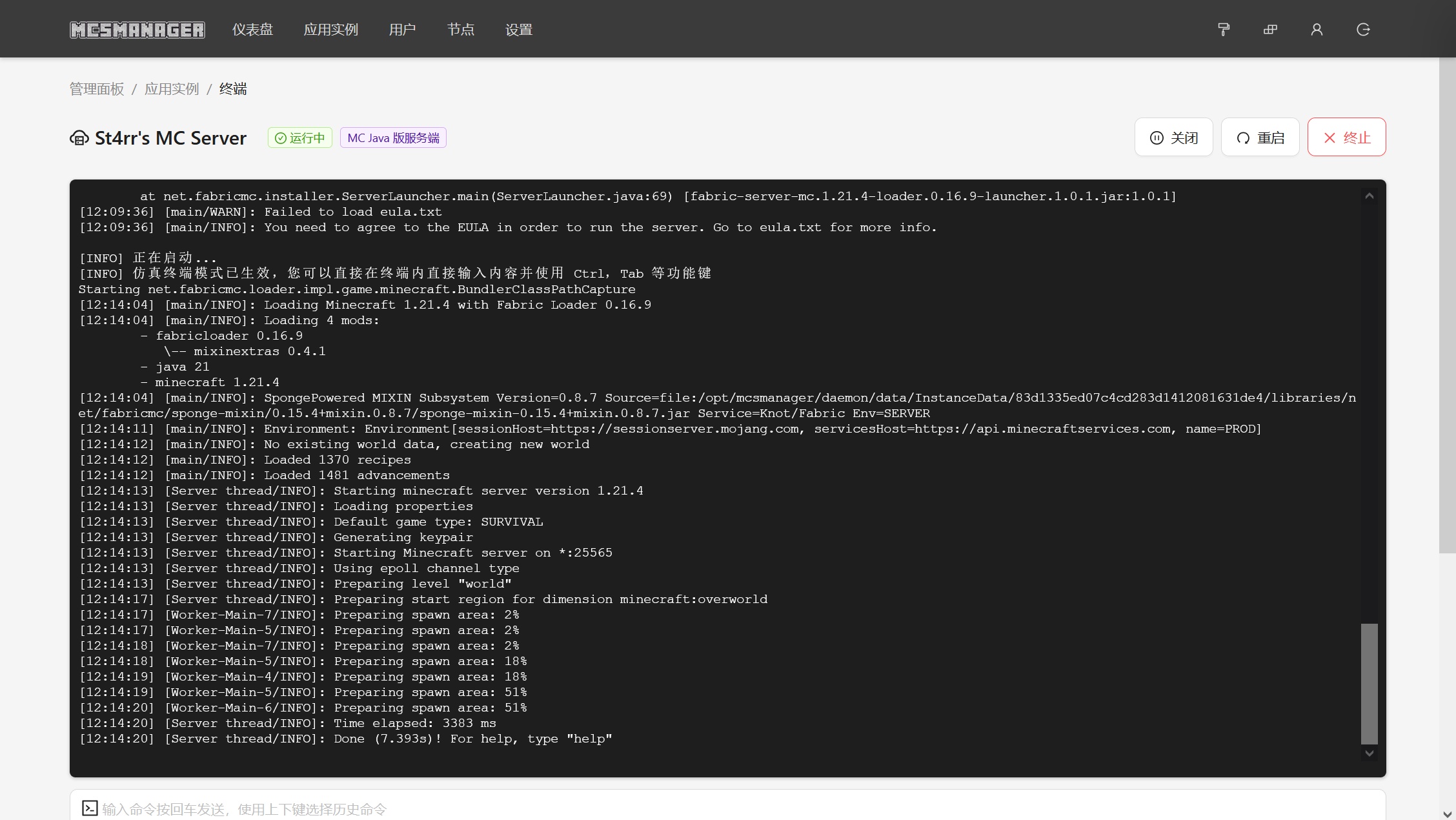The width and height of the screenshot is (1456, 820).
Task: Open the 用户 users menu
Action: pyautogui.click(x=402, y=30)
